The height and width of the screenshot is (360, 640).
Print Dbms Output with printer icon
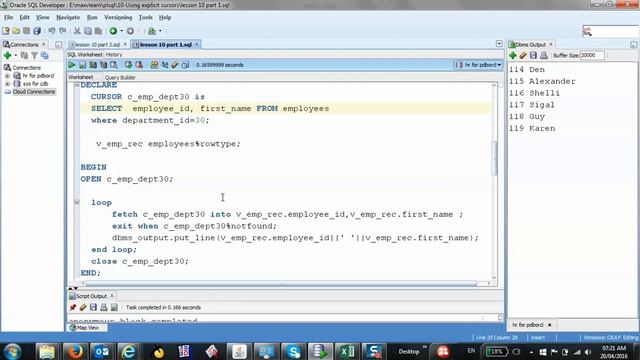click(x=544, y=56)
